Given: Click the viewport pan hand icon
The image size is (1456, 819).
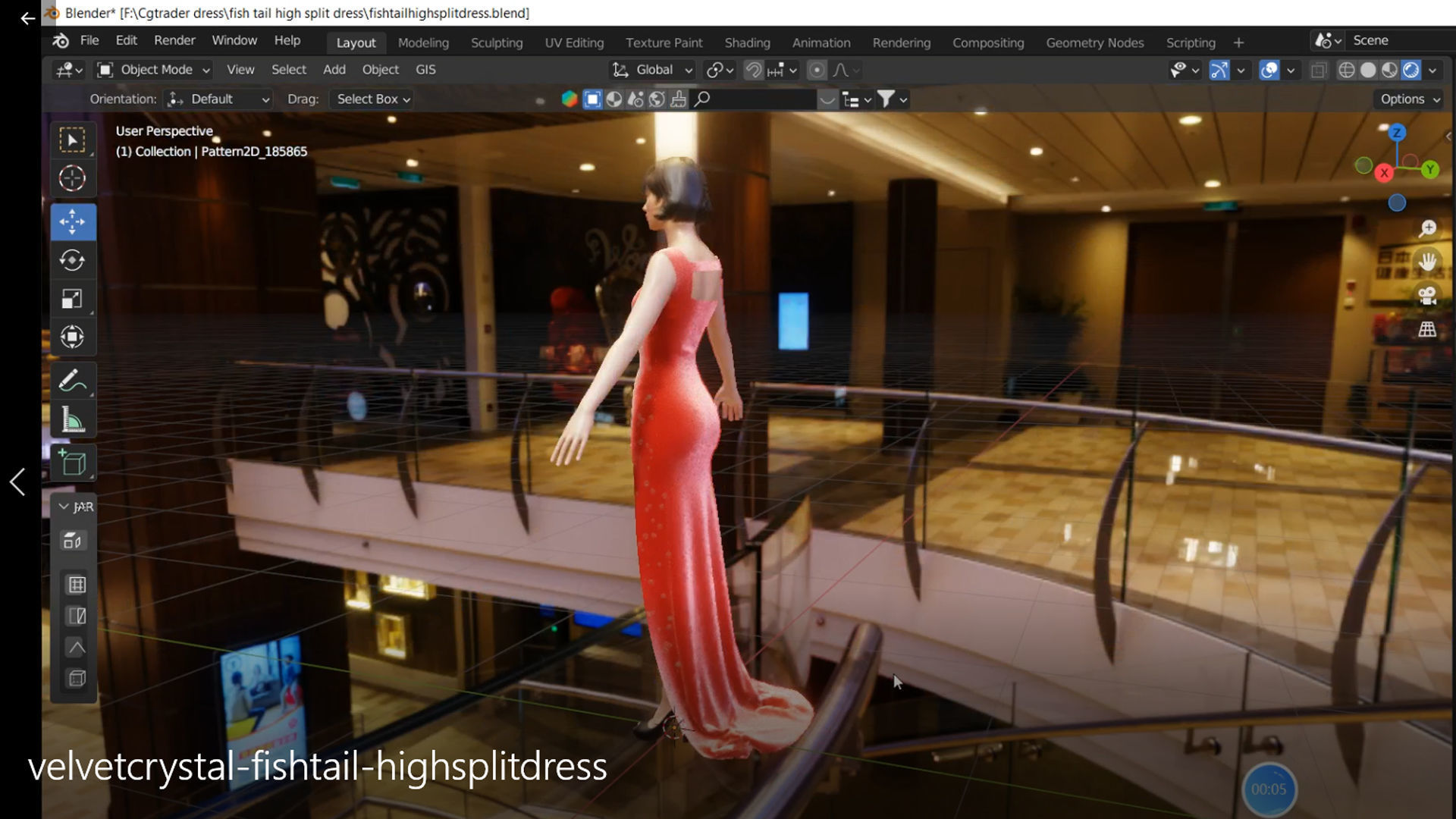Looking at the screenshot, I should [1428, 262].
